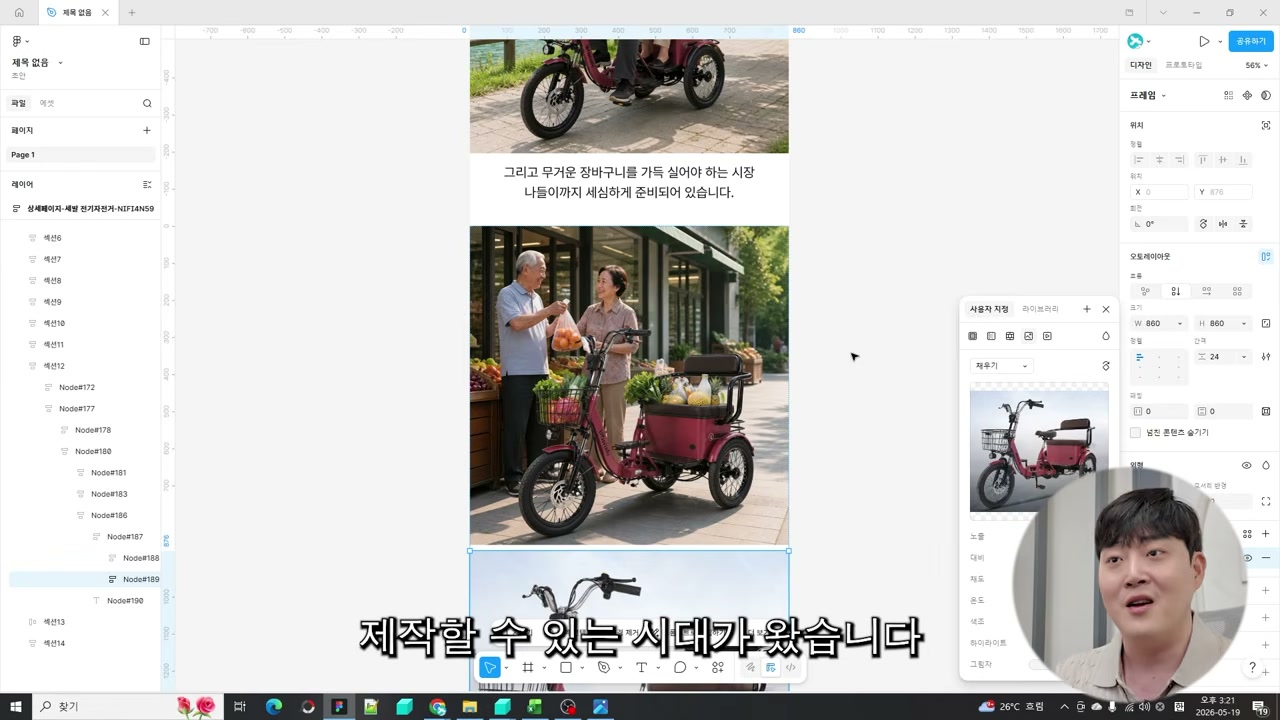Image resolution: width=1280 pixels, height=720 pixels.
Task: Open the Move tool options dropdown
Action: click(506, 668)
